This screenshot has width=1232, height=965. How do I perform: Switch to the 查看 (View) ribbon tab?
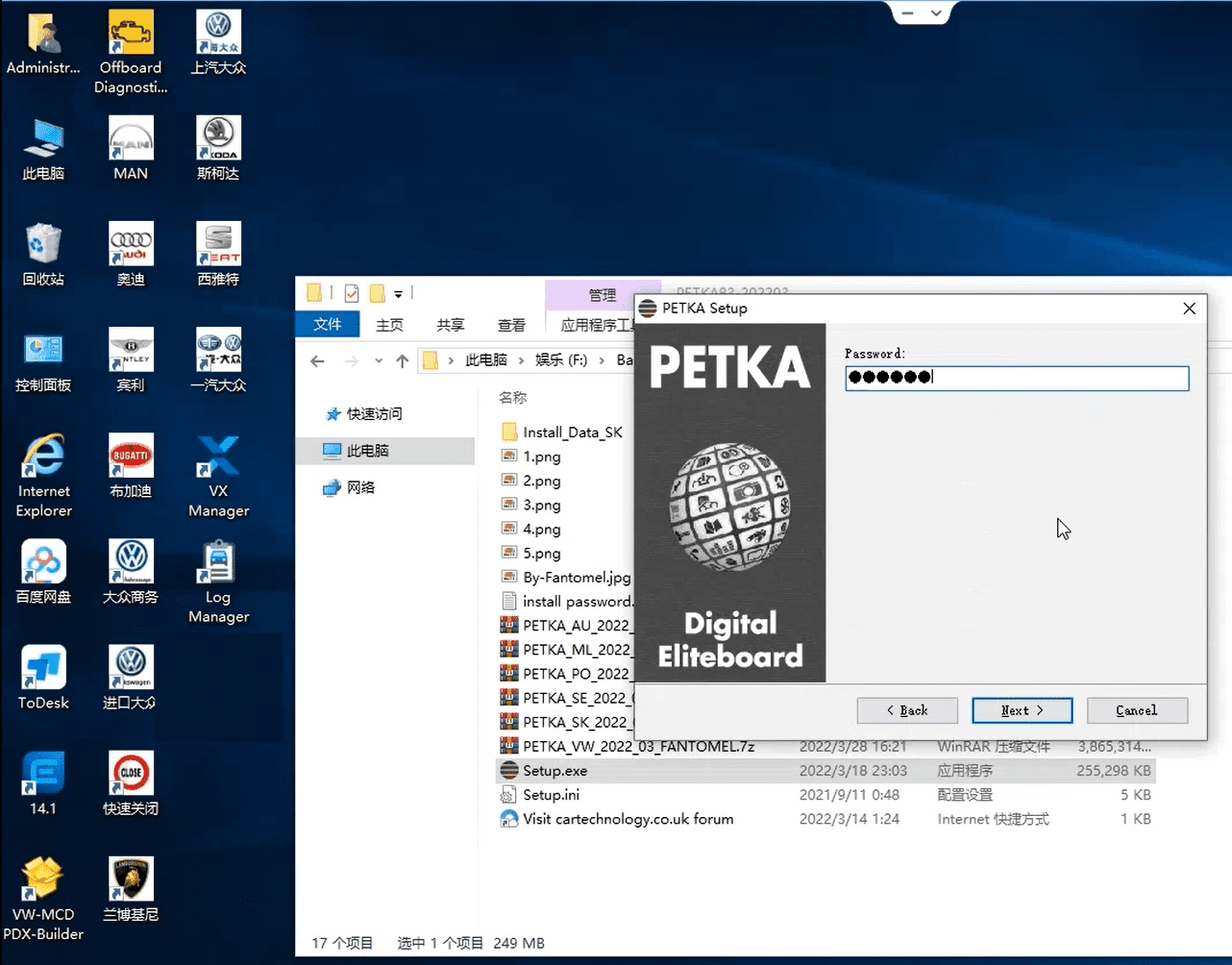(x=511, y=324)
